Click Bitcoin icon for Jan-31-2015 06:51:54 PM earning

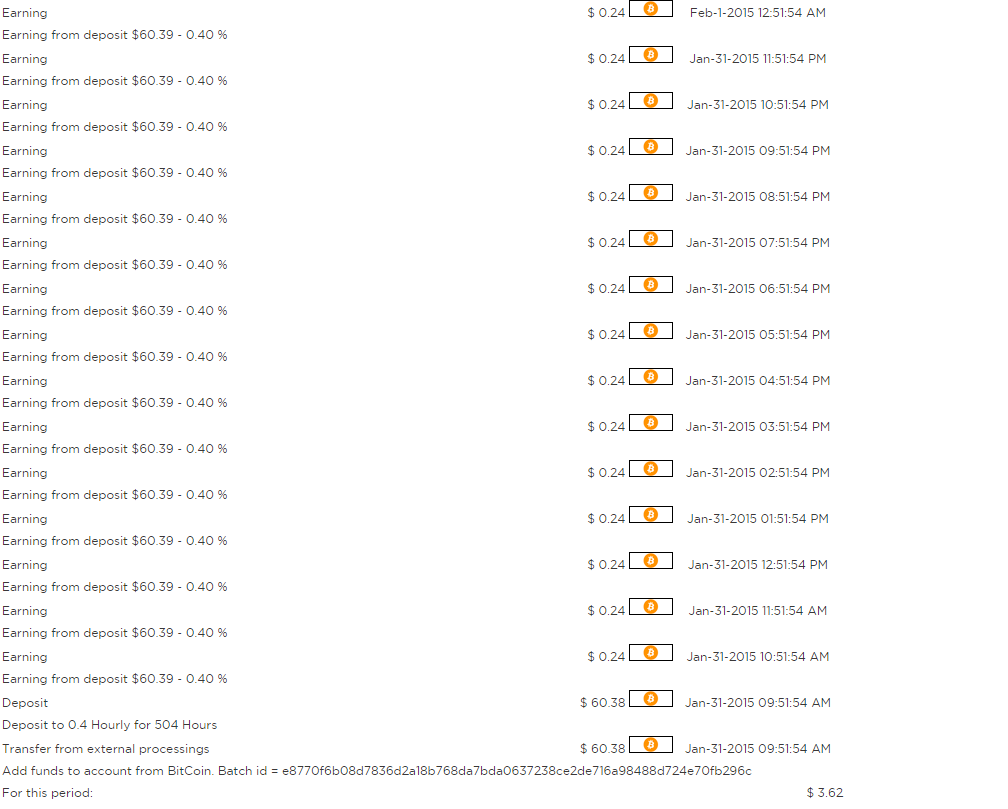tap(651, 284)
